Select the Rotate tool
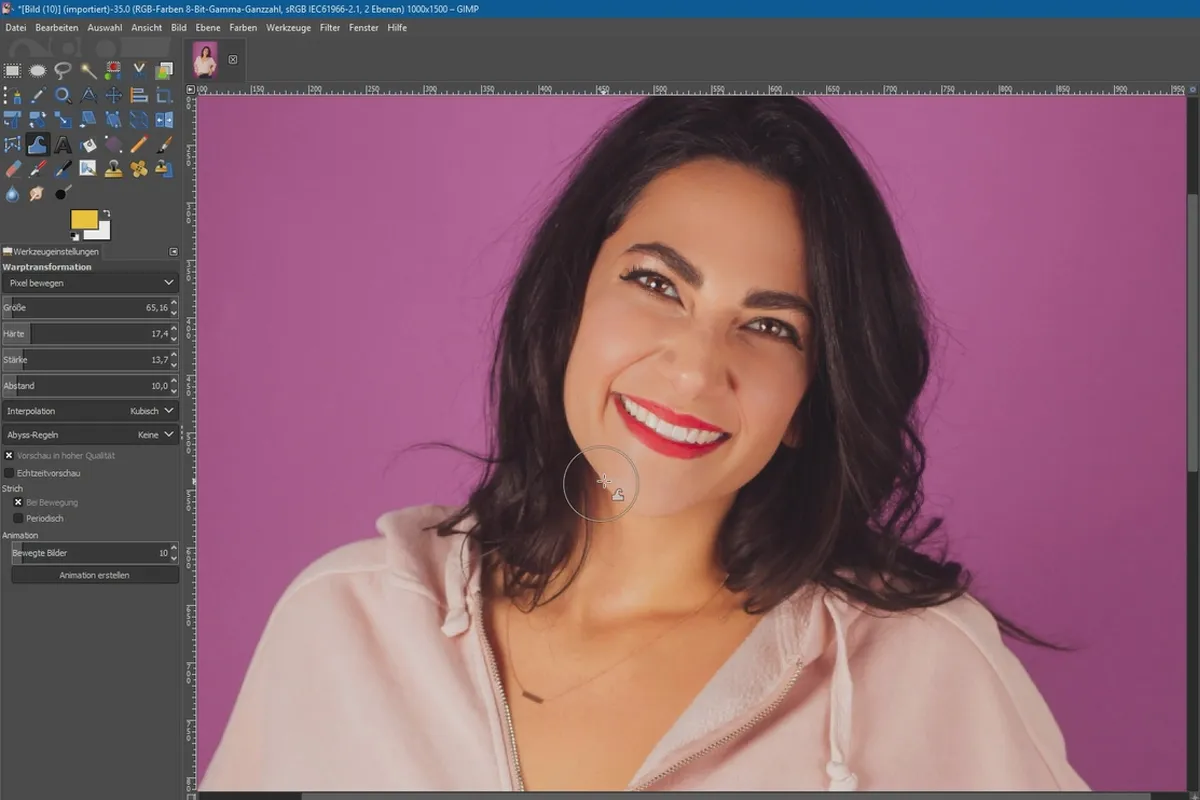Image resolution: width=1200 pixels, height=800 pixels. pyautogui.click(x=38, y=120)
